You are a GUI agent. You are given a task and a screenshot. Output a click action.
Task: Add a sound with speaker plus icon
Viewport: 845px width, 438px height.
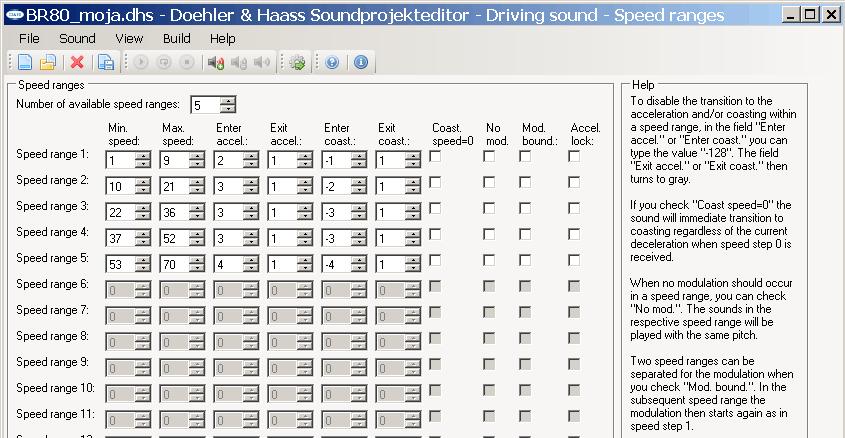click(x=216, y=62)
